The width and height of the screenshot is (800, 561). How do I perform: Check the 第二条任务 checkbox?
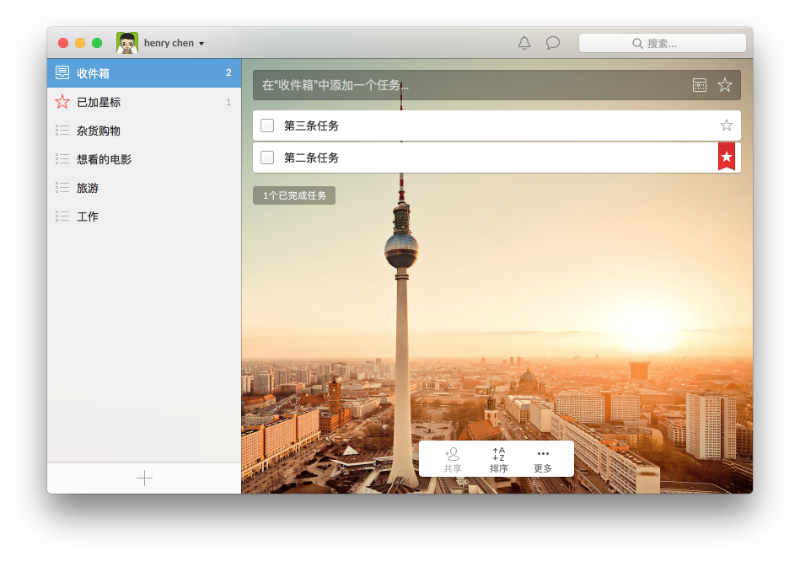click(267, 157)
